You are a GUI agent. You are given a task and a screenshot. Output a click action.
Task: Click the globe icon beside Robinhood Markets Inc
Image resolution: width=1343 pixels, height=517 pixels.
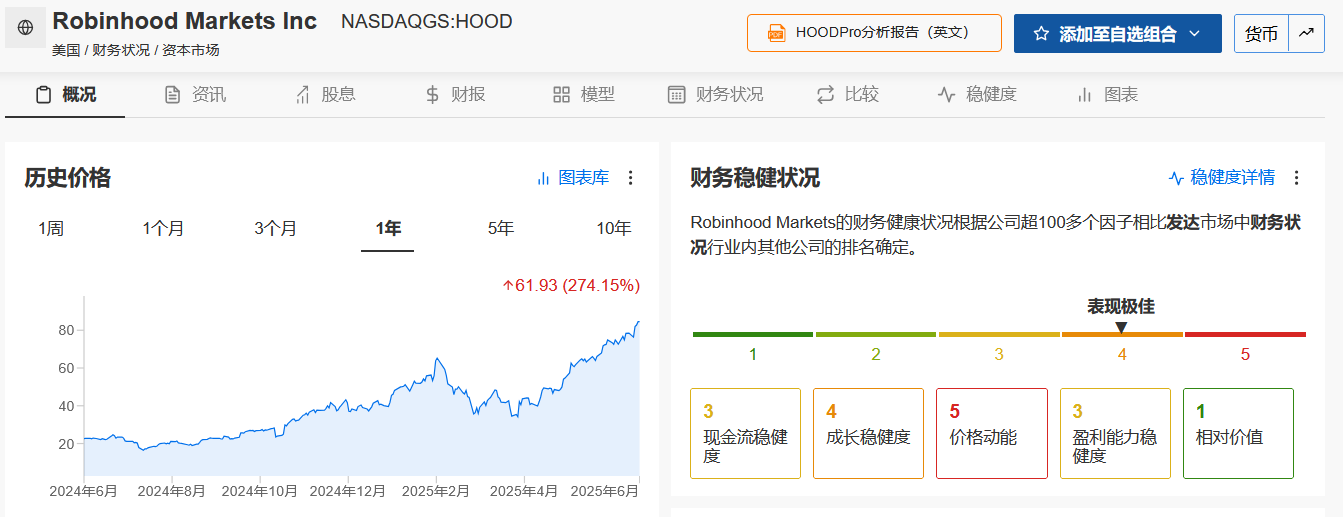pyautogui.click(x=25, y=27)
